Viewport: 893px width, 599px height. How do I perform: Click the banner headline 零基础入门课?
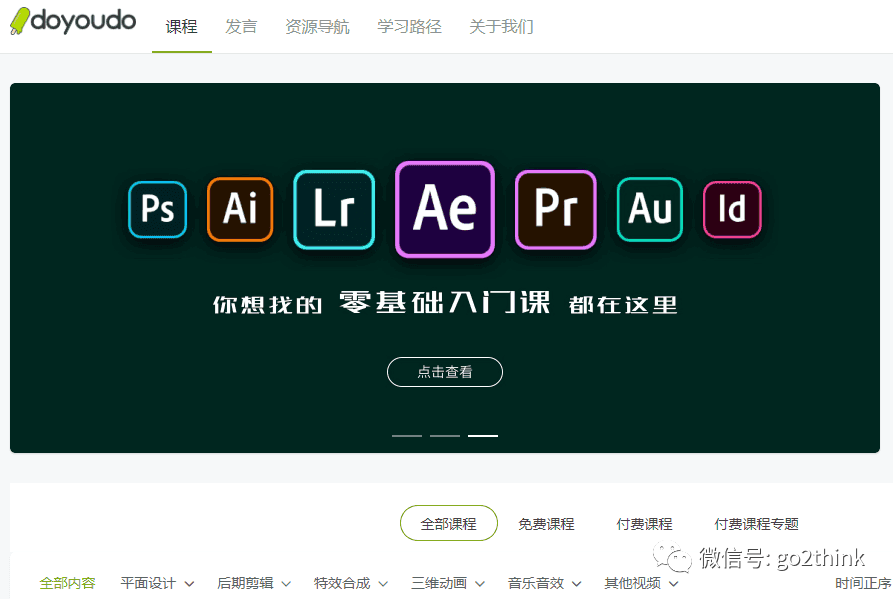pyautogui.click(x=445, y=302)
